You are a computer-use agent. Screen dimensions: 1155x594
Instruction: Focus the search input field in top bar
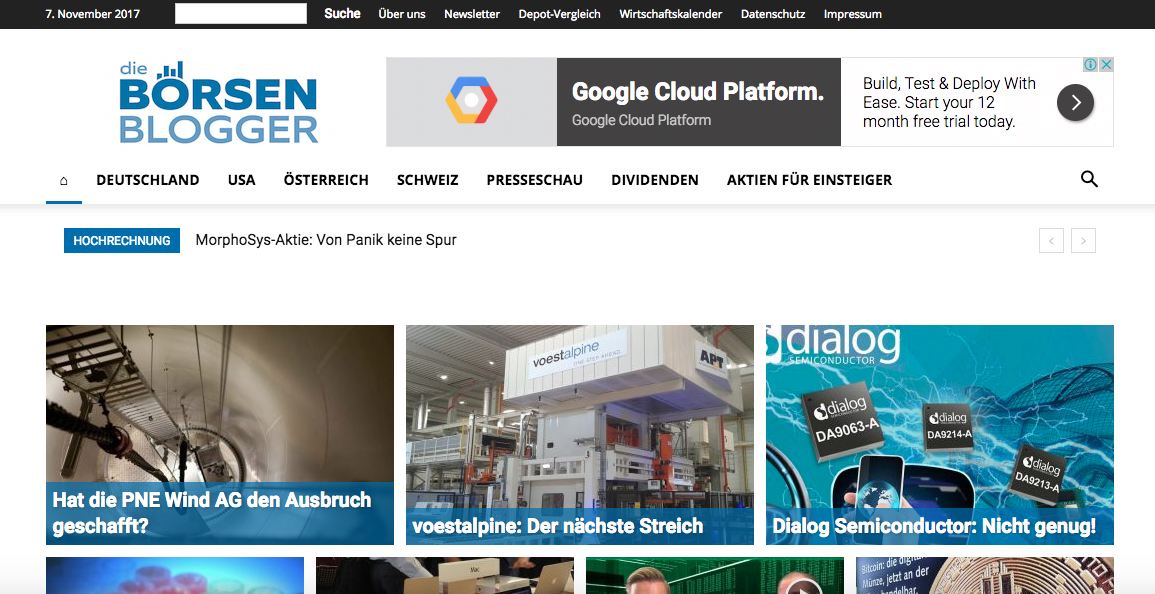[241, 13]
